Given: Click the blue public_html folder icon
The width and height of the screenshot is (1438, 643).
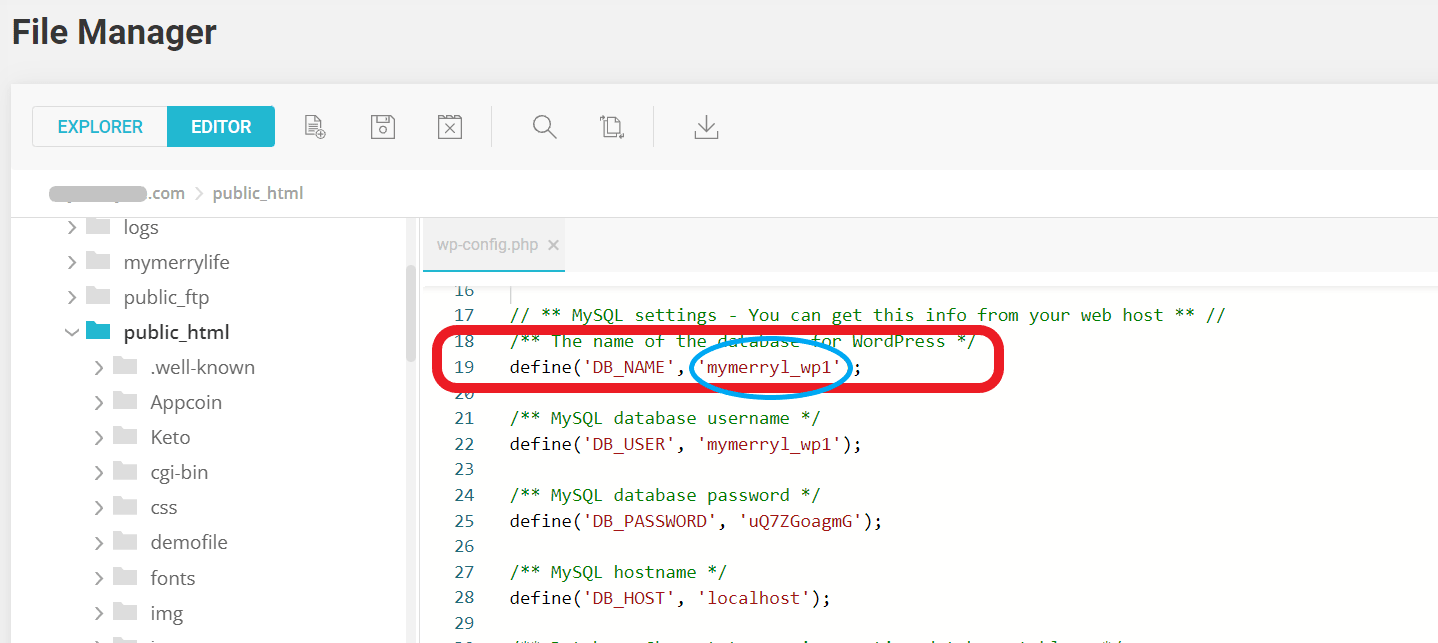Looking at the screenshot, I should (98, 331).
